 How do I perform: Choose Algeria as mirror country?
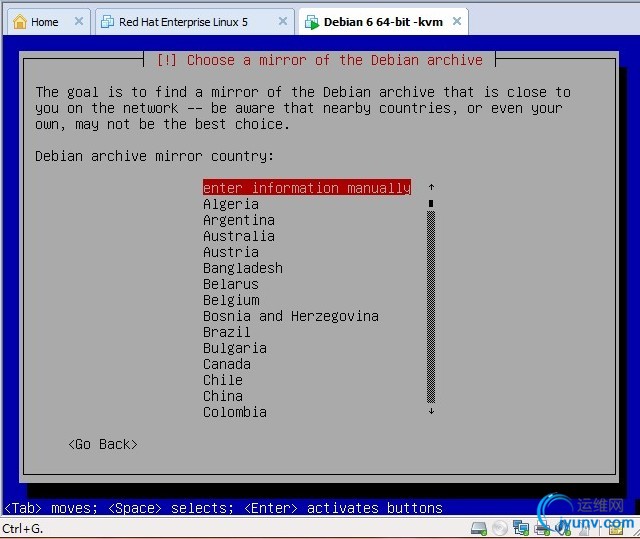point(231,204)
